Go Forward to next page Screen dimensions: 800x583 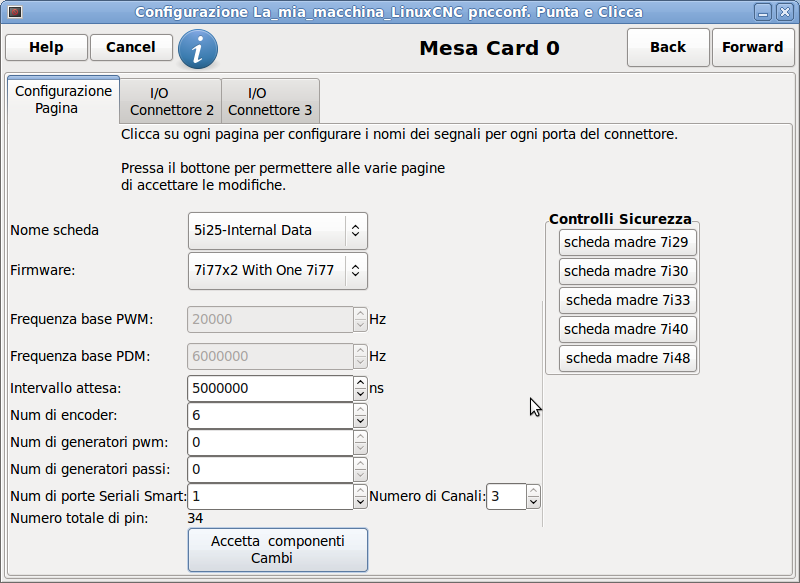click(753, 47)
